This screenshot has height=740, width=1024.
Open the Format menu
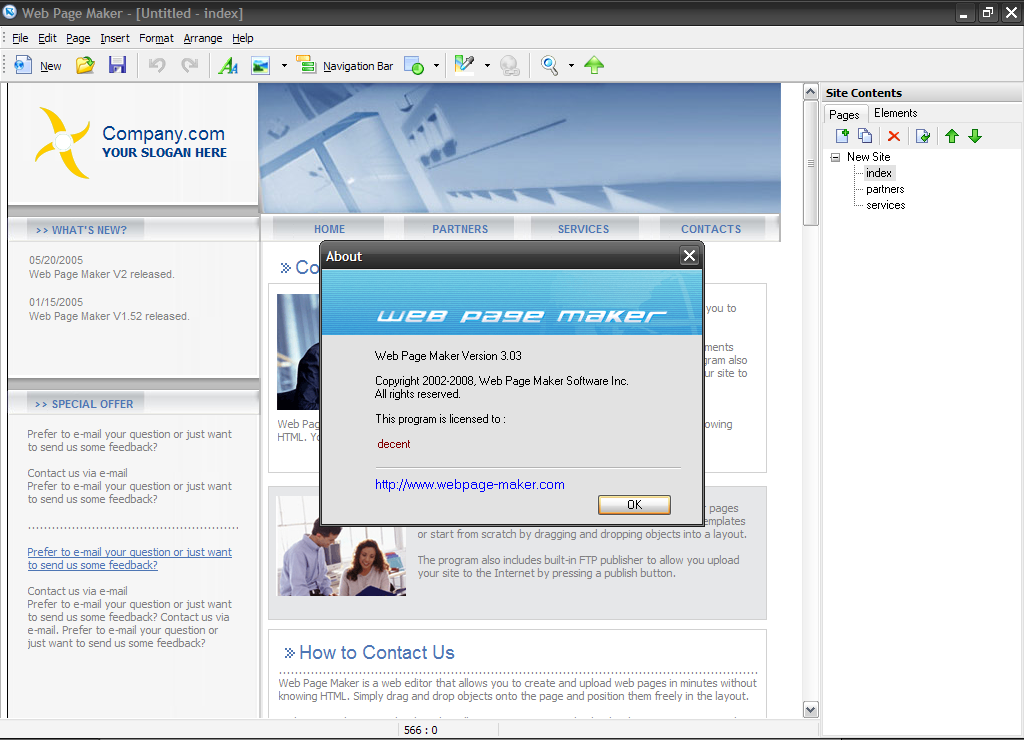click(x=156, y=38)
